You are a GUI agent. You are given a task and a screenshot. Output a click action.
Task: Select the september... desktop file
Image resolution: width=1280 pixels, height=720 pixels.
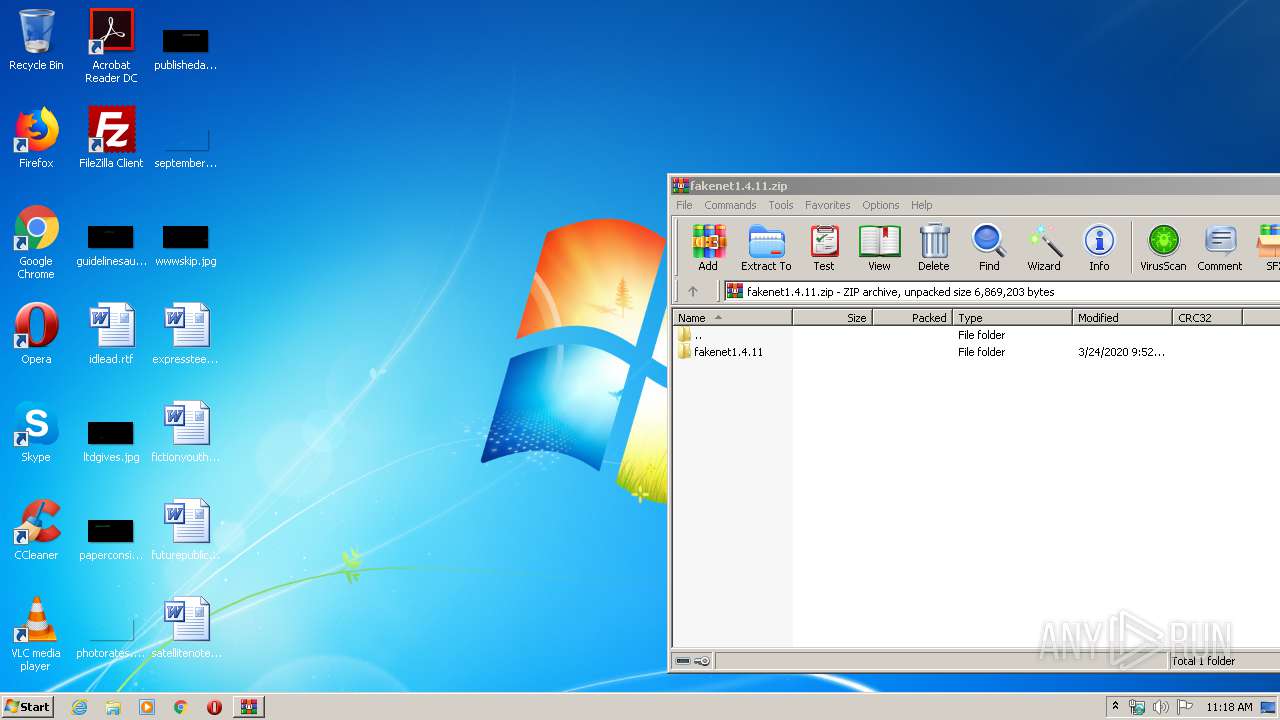186,147
